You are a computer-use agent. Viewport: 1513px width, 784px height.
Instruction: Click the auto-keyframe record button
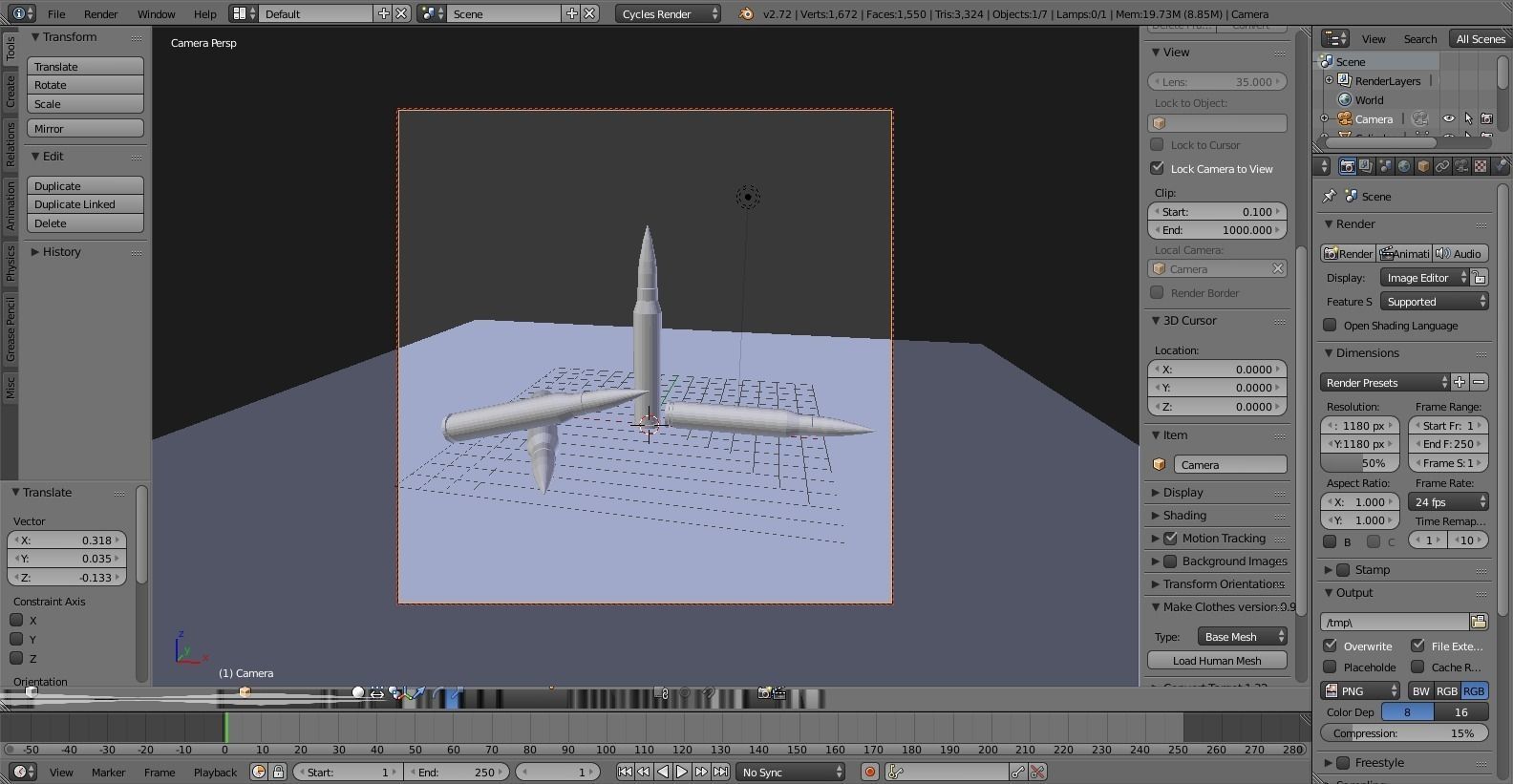(870, 772)
